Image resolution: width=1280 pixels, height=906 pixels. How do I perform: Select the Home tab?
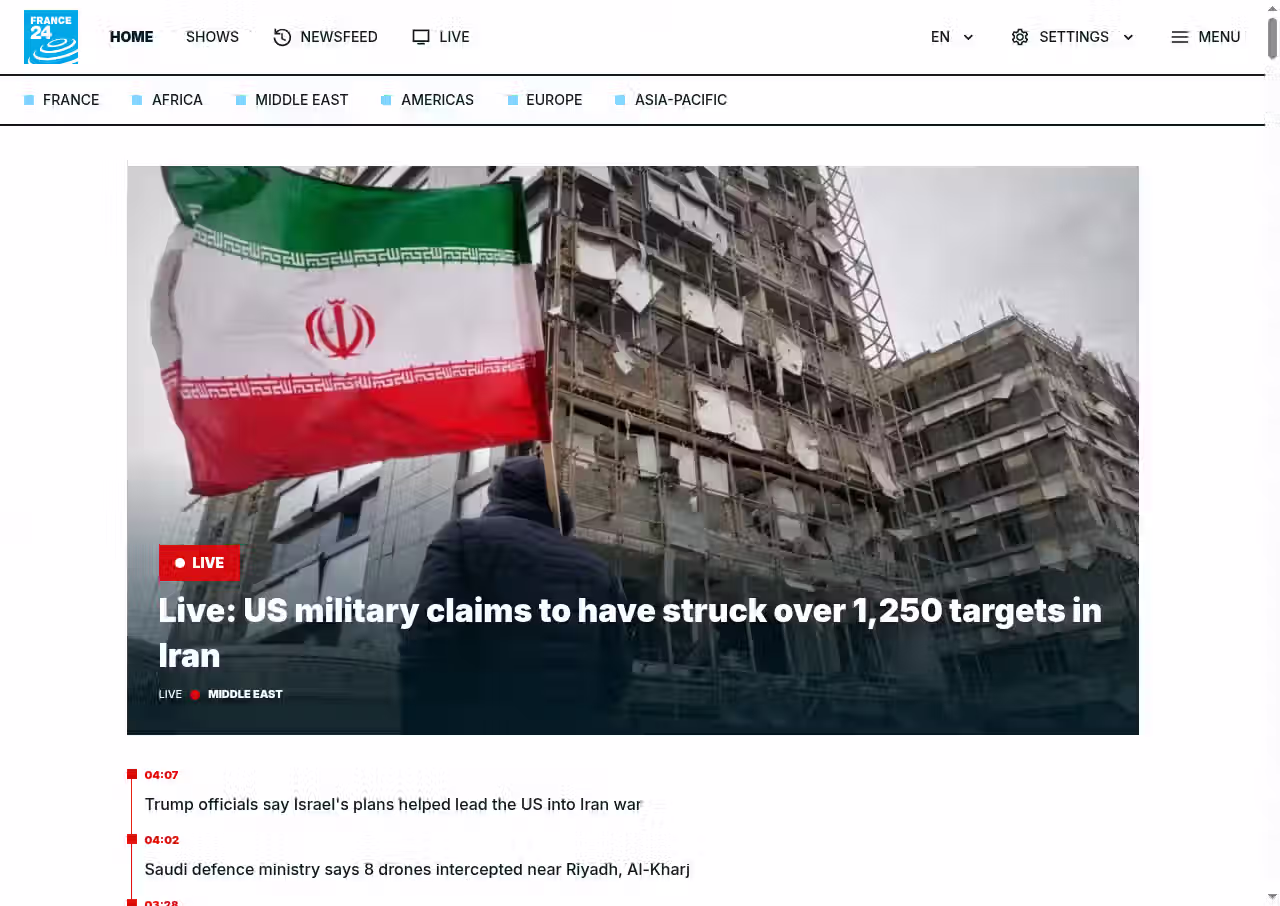(131, 37)
